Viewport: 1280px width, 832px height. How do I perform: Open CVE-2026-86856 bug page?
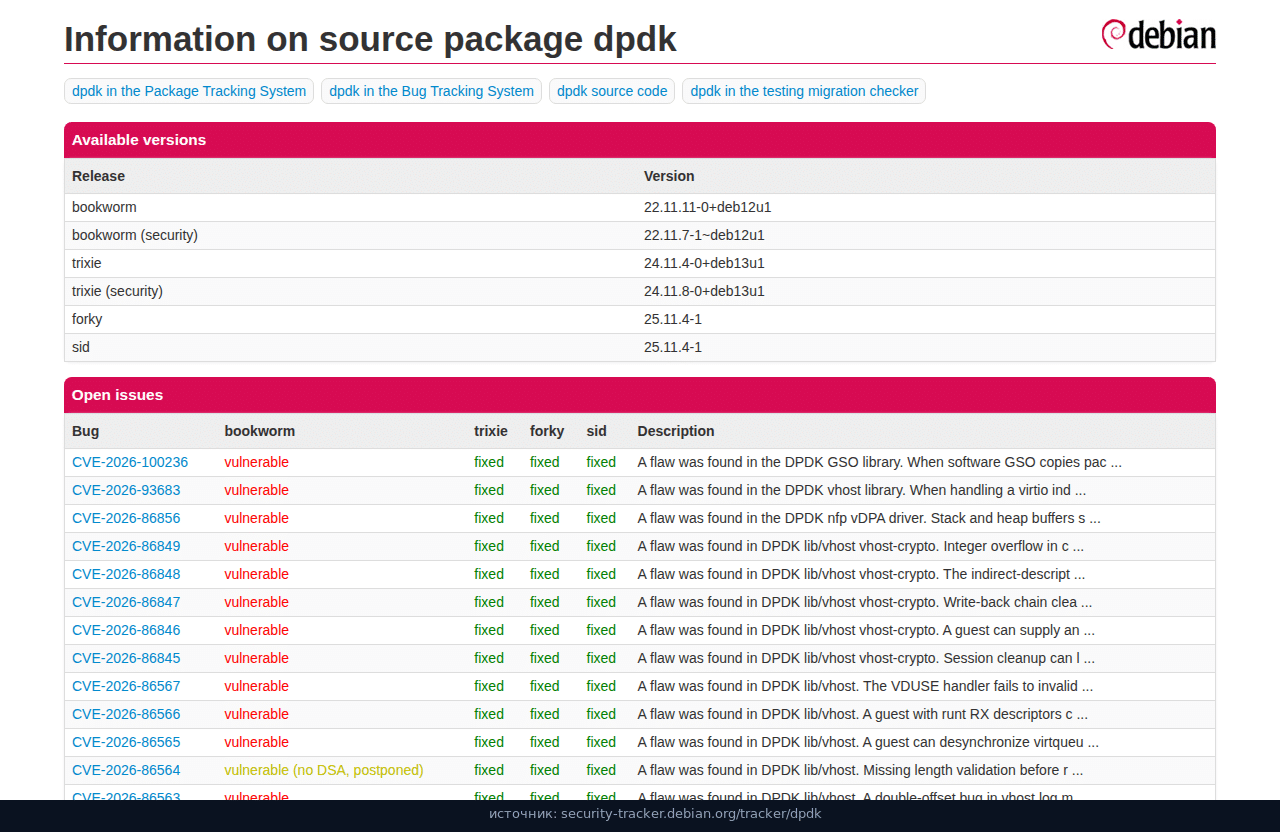coord(126,518)
